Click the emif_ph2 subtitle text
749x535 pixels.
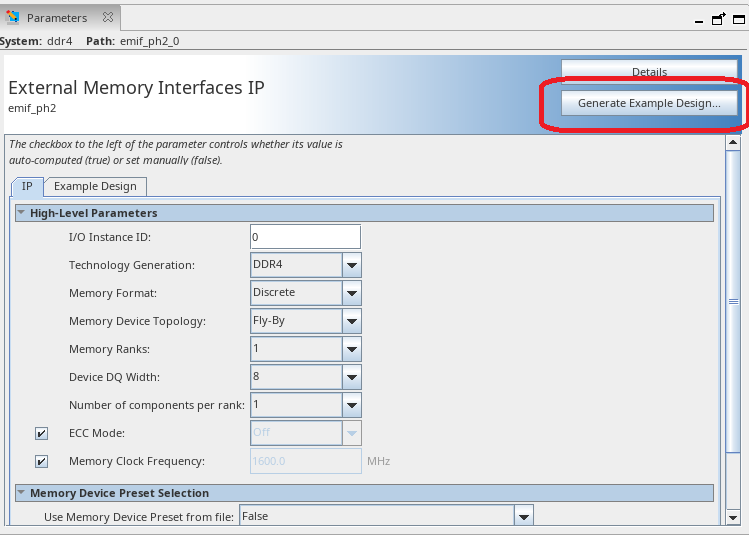pos(32,108)
